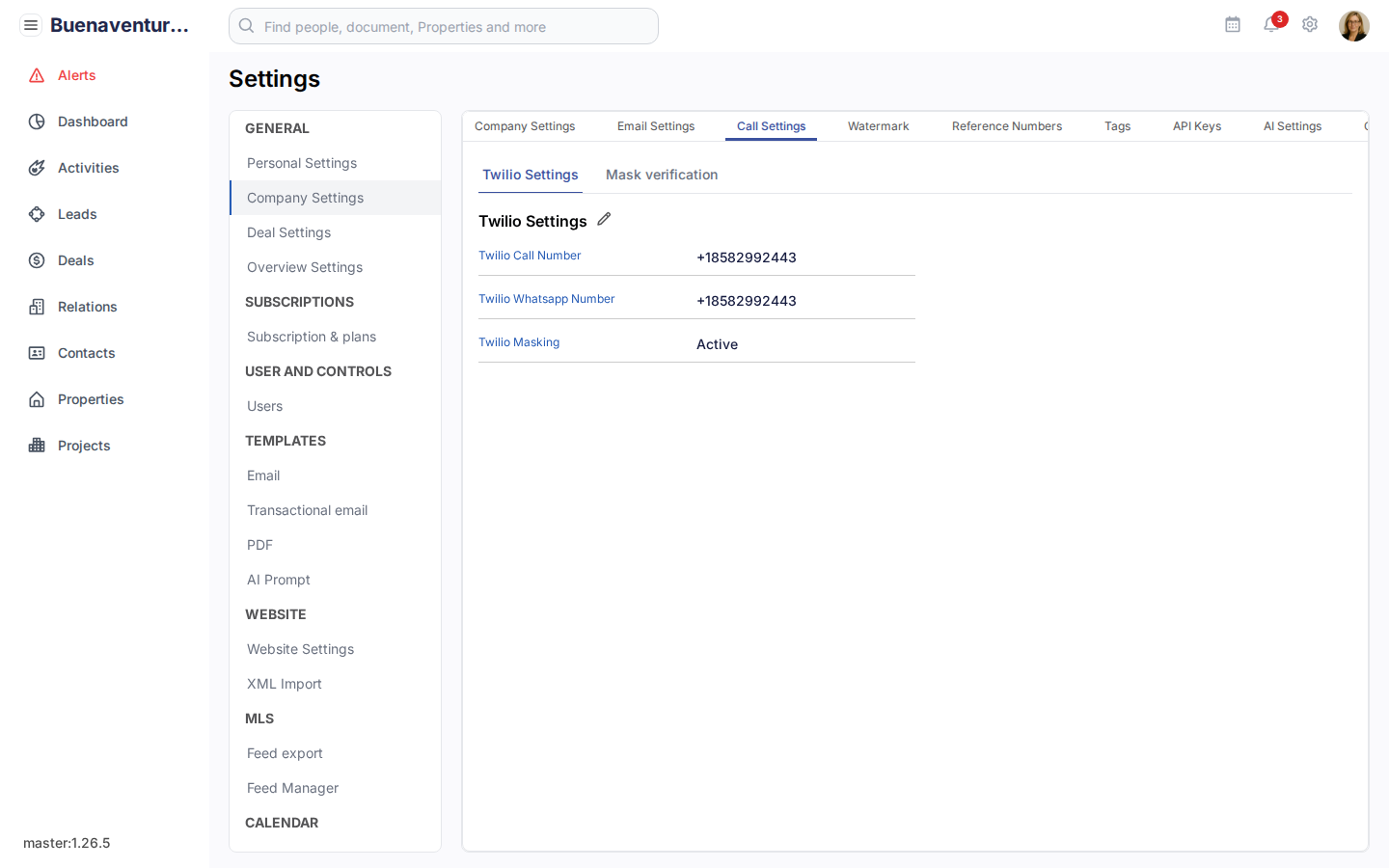Open Transactional email templates
1389x868 pixels.
(335, 510)
